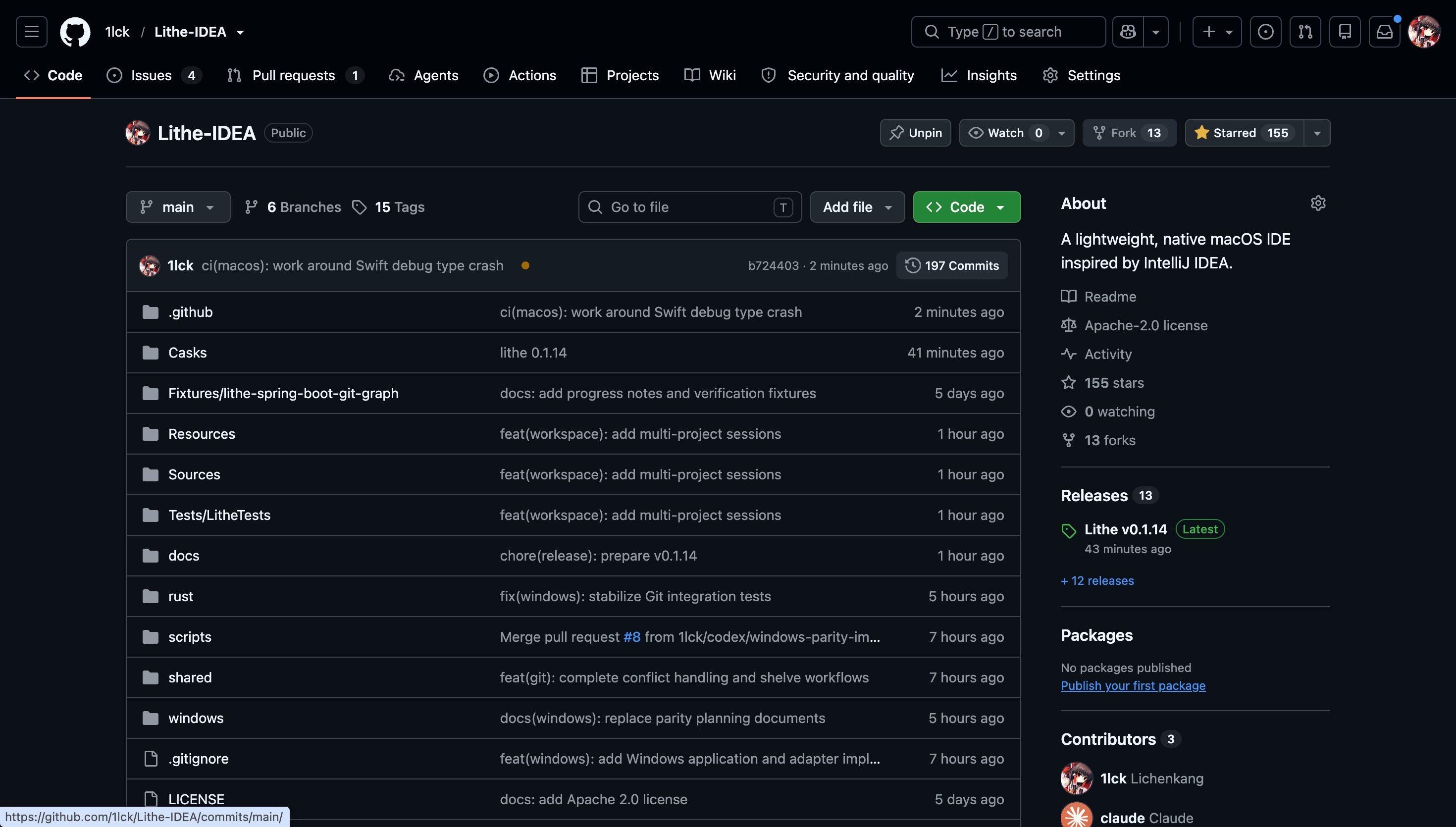Open the repositories icon in top bar
This screenshot has width=1456, height=827.
1345,32
